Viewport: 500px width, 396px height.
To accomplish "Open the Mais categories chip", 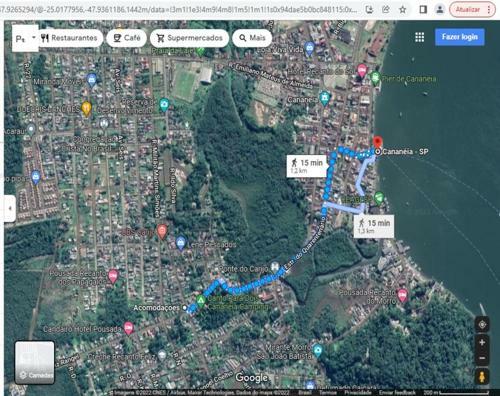I will (x=252, y=38).
